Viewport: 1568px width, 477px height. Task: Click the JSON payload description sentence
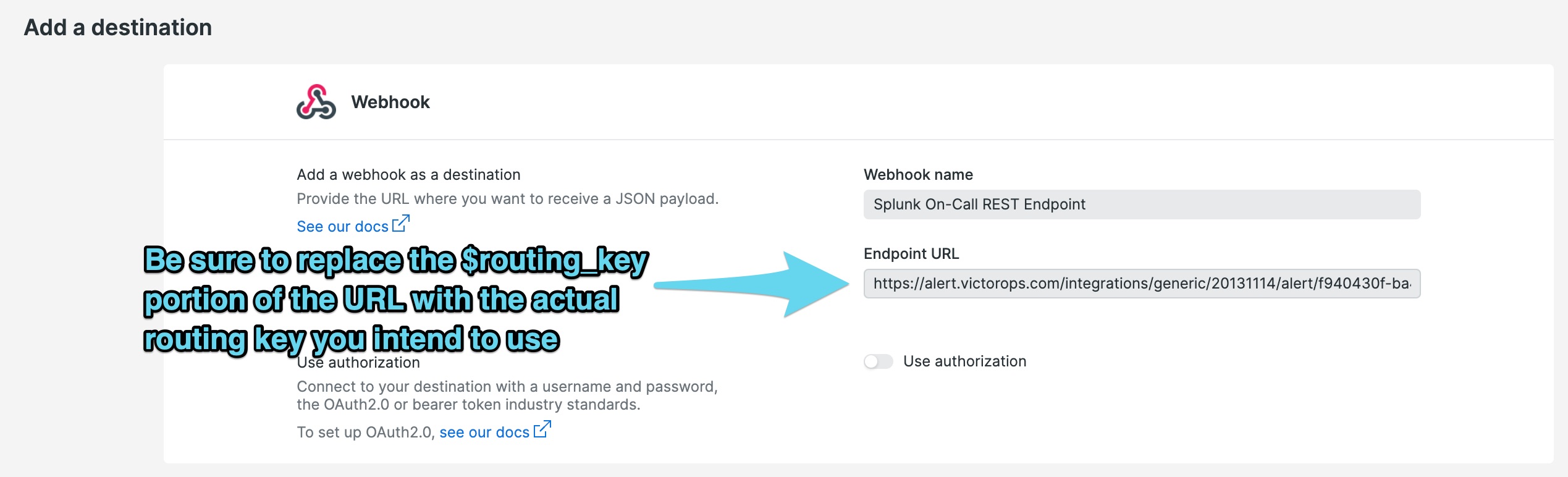[508, 198]
